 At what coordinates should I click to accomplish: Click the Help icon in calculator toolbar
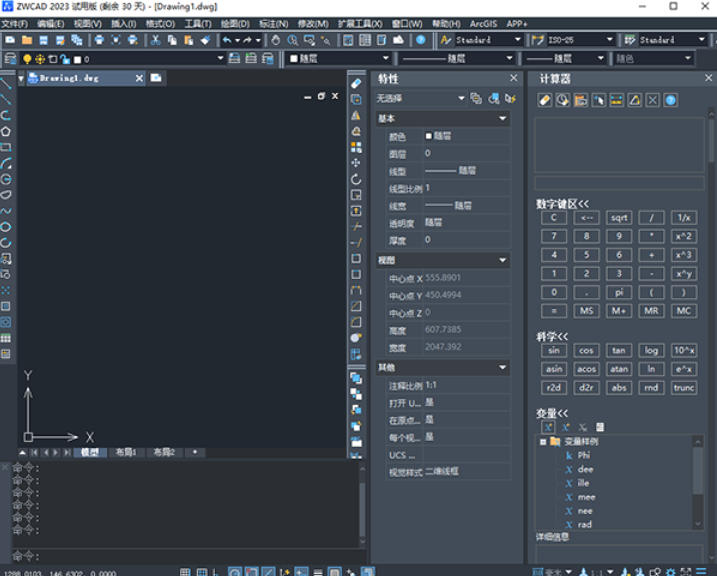pyautogui.click(x=671, y=100)
